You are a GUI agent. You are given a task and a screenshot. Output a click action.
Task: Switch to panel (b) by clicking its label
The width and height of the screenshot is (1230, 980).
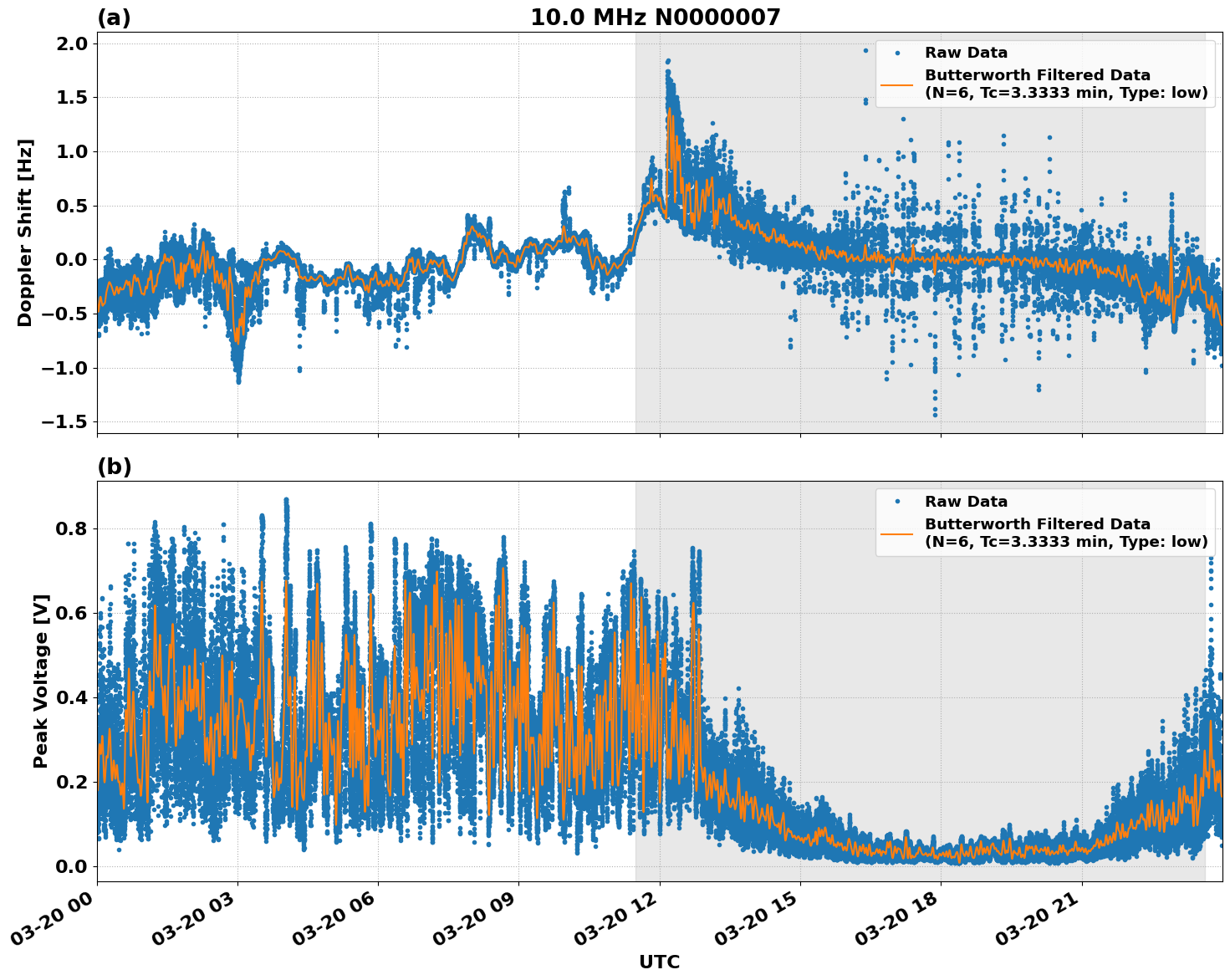(x=114, y=465)
